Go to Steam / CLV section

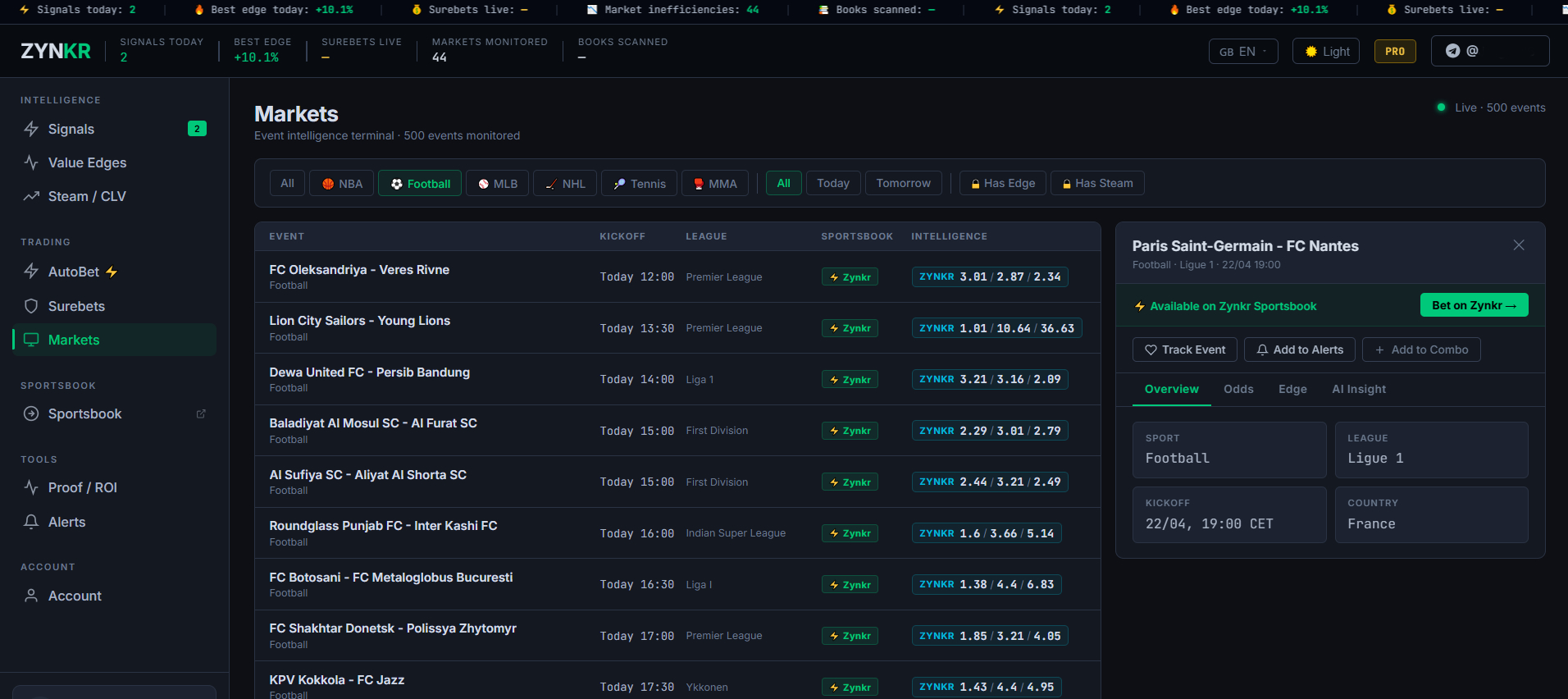coord(115,196)
